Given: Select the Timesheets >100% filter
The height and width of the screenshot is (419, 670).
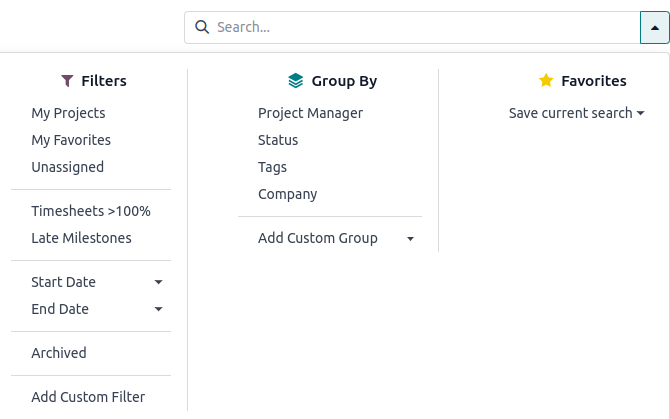Looking at the screenshot, I should pyautogui.click(x=90, y=211).
